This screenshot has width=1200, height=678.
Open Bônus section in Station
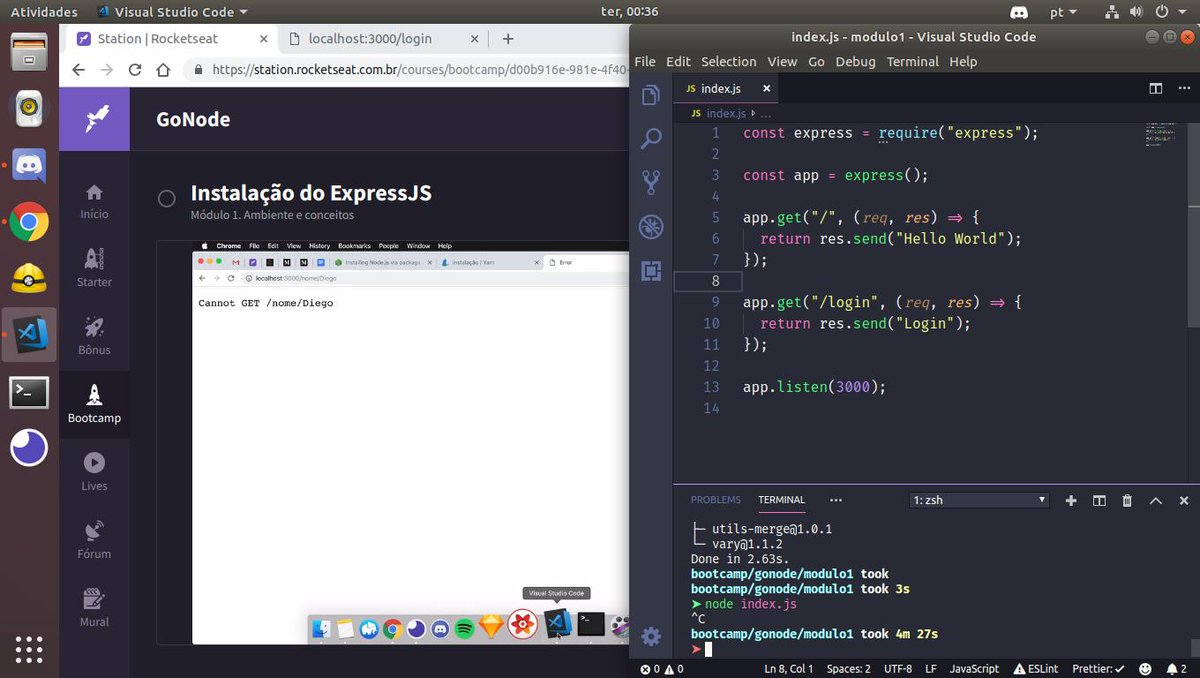(94, 337)
